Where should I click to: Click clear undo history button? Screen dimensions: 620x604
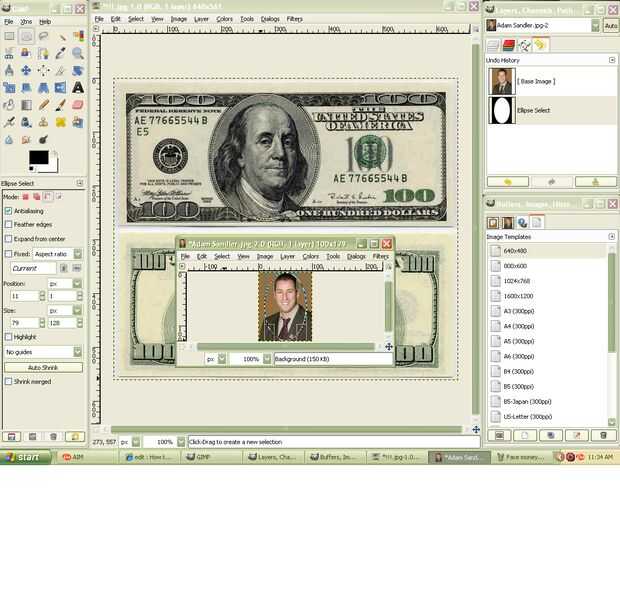point(595,182)
